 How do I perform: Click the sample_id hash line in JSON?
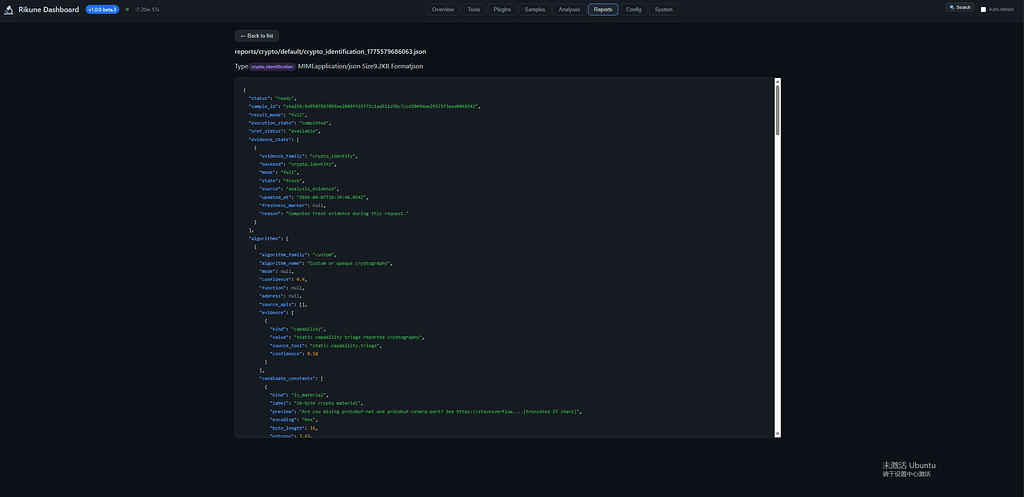pyautogui.click(x=364, y=106)
